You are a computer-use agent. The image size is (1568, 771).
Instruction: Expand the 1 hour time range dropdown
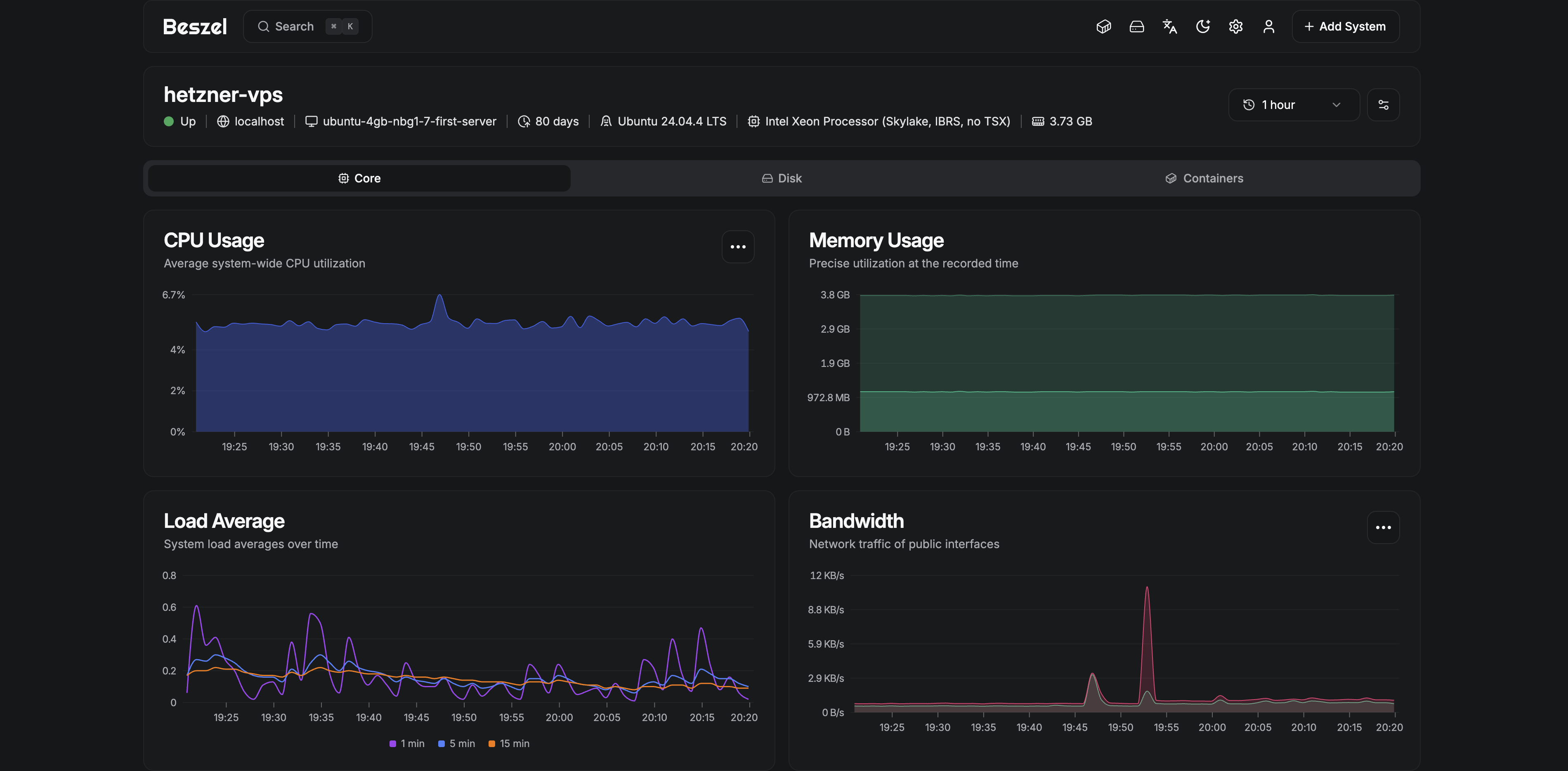[1294, 105]
